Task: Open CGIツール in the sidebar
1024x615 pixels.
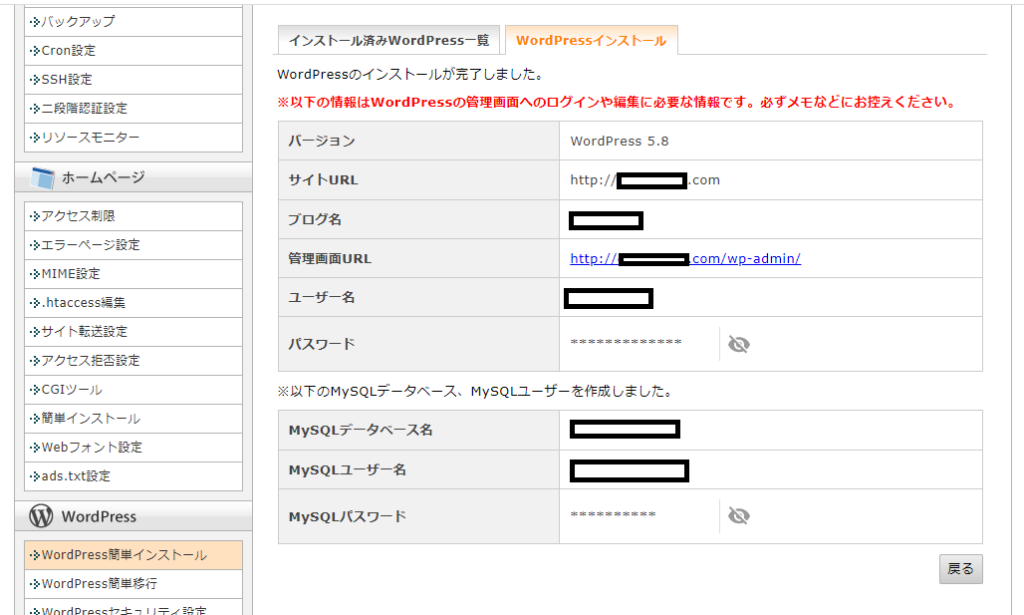Action: [133, 389]
